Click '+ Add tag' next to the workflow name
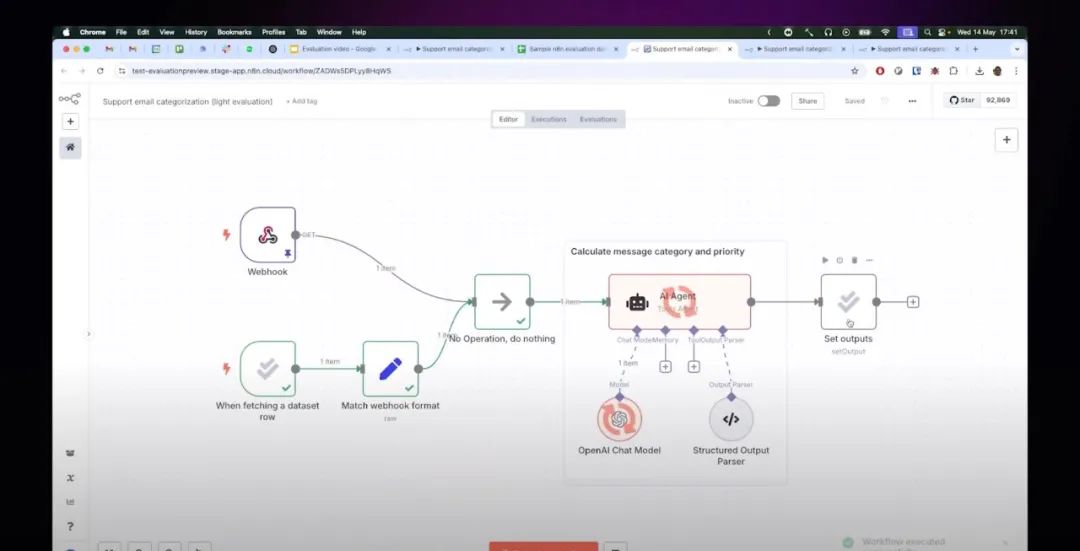The height and width of the screenshot is (551, 1080). tap(302, 101)
